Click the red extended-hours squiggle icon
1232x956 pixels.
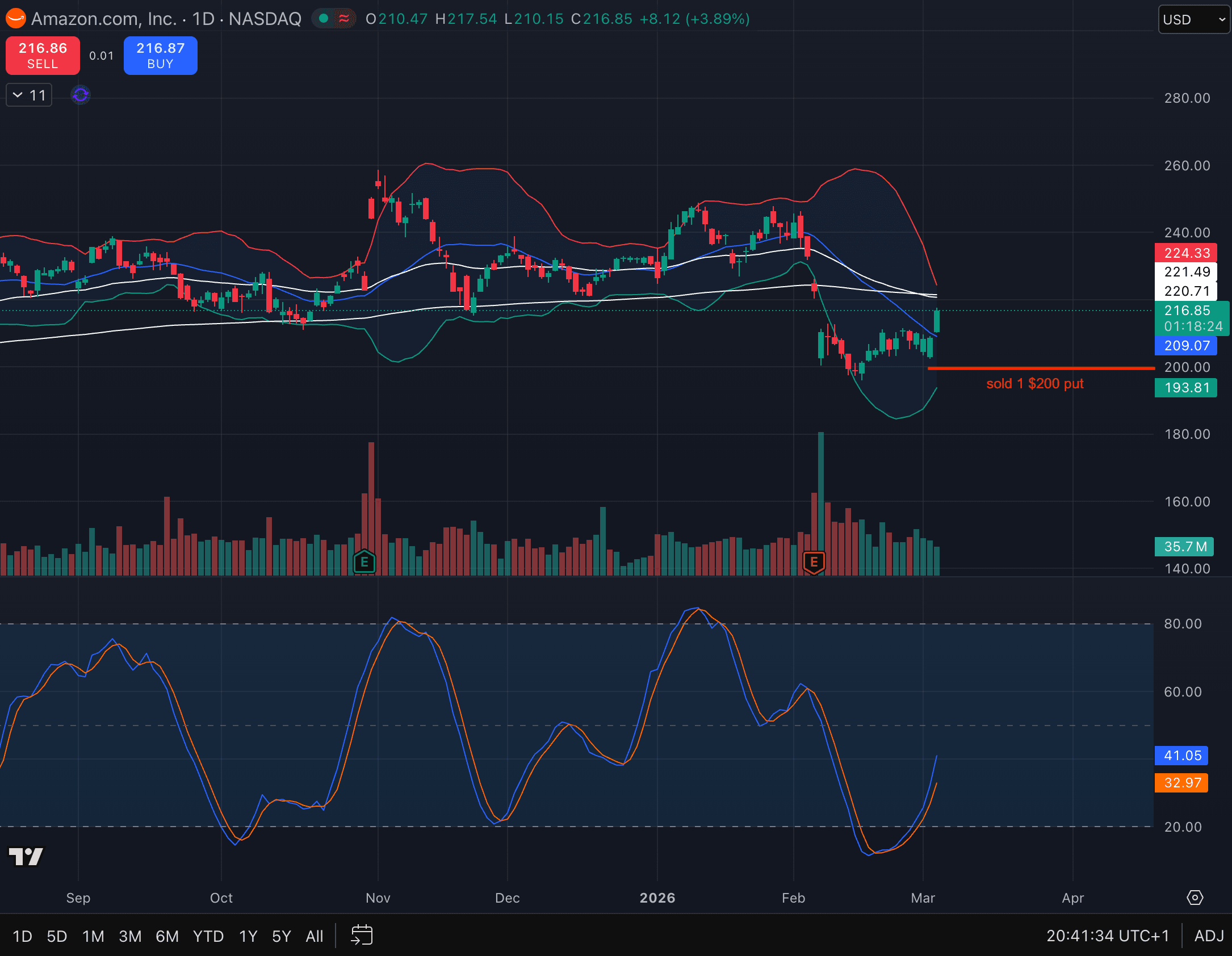344,18
